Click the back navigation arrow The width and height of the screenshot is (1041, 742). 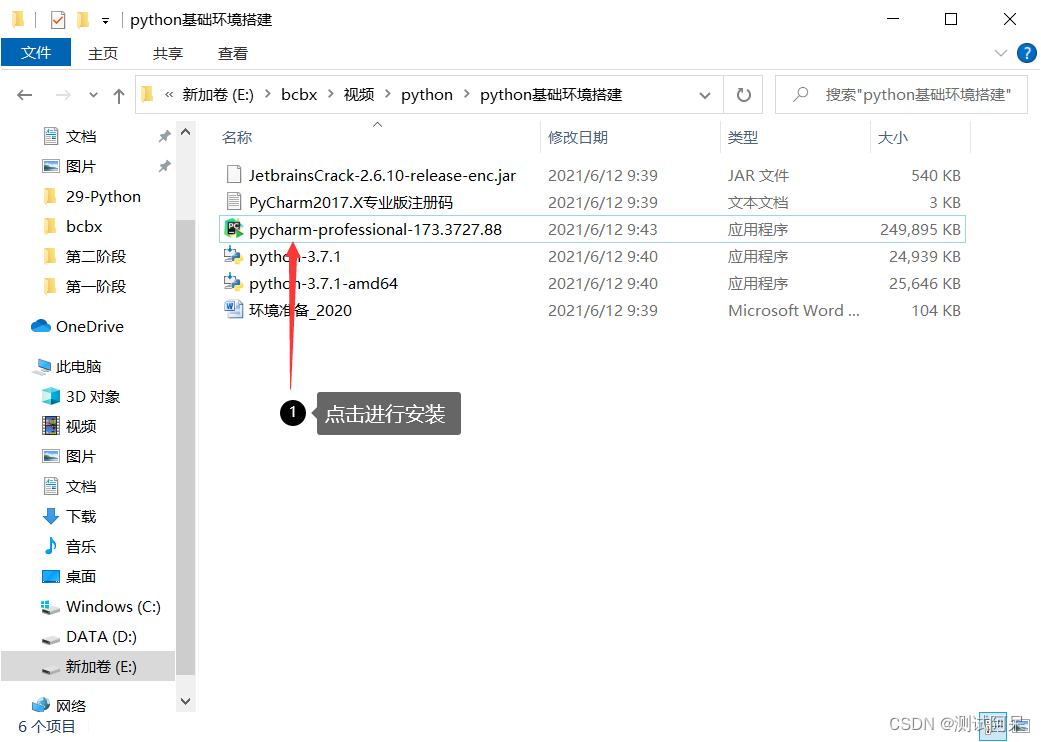tap(25, 95)
